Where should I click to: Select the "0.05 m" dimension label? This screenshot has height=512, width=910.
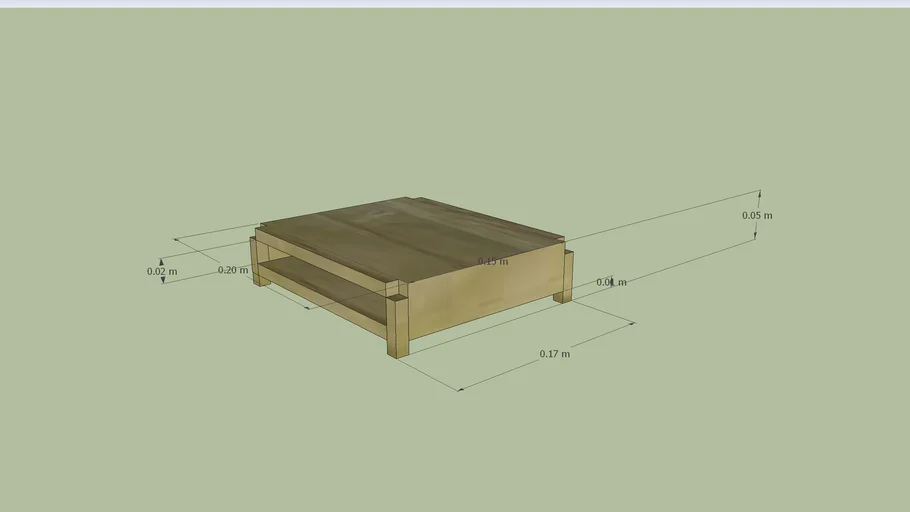[x=757, y=215]
